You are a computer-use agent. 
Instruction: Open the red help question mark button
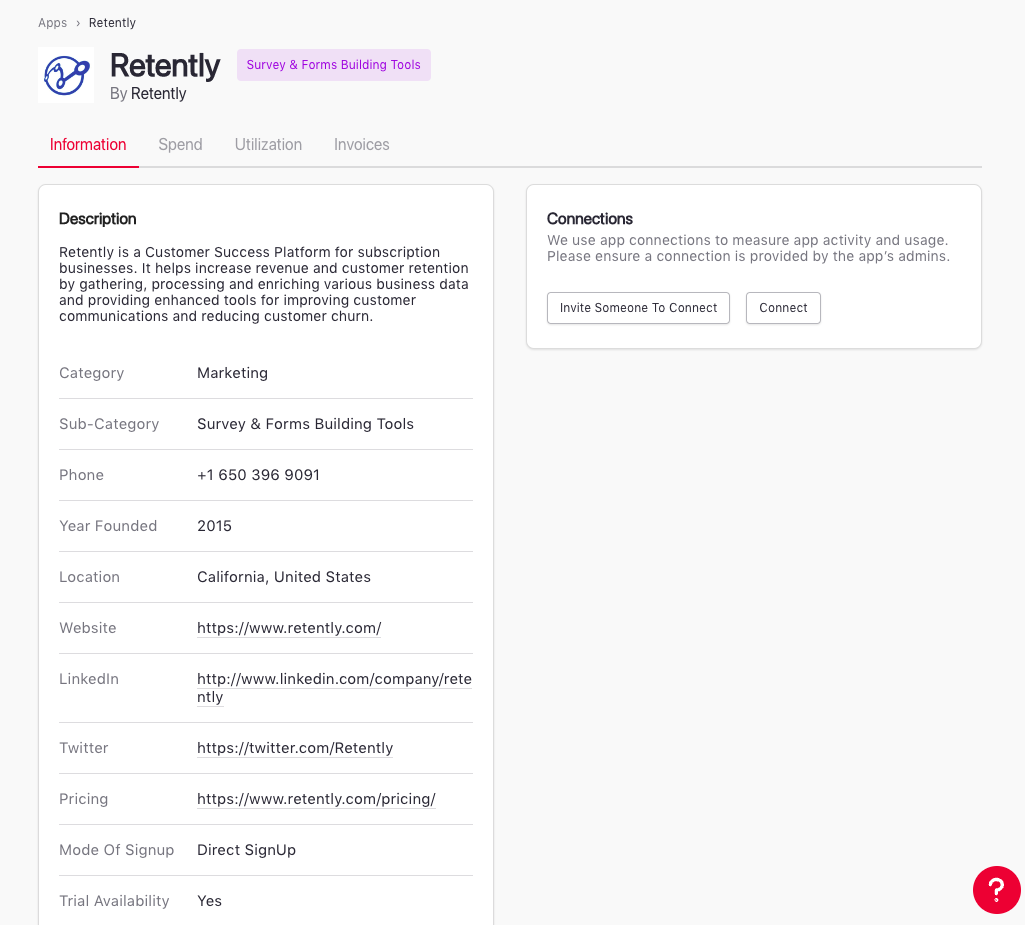[996, 890]
